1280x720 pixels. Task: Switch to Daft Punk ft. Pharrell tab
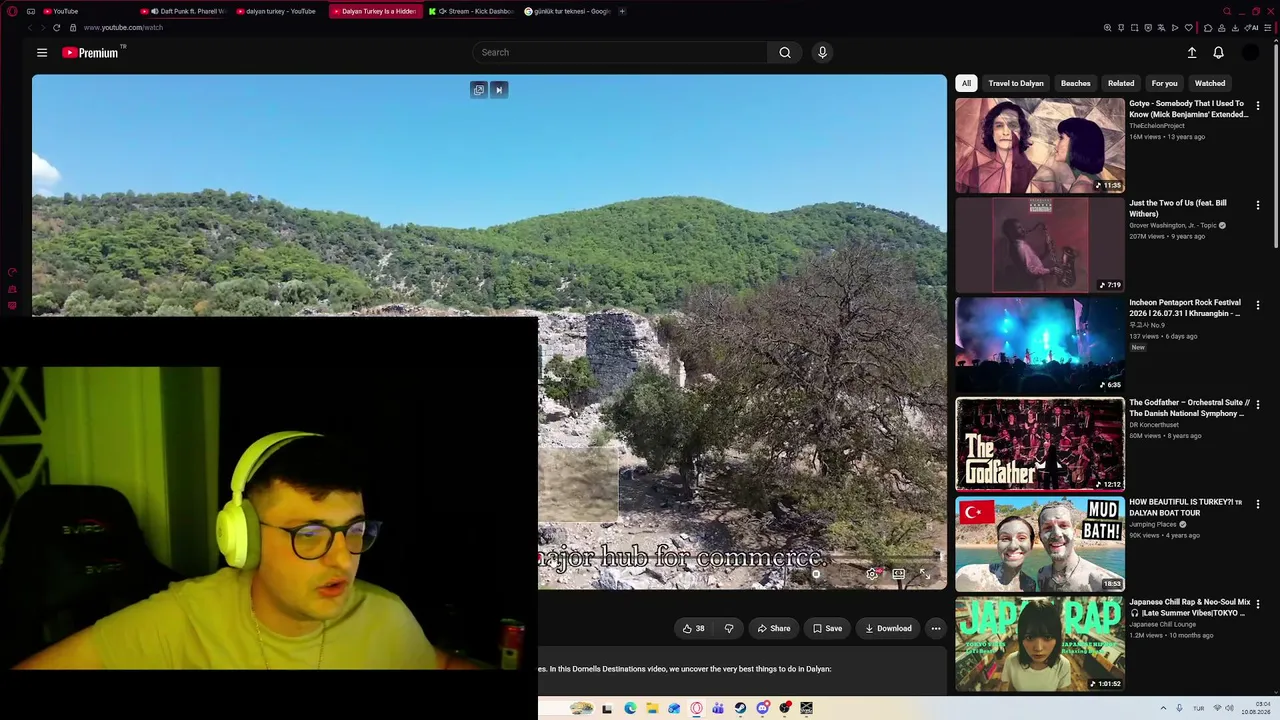point(184,11)
